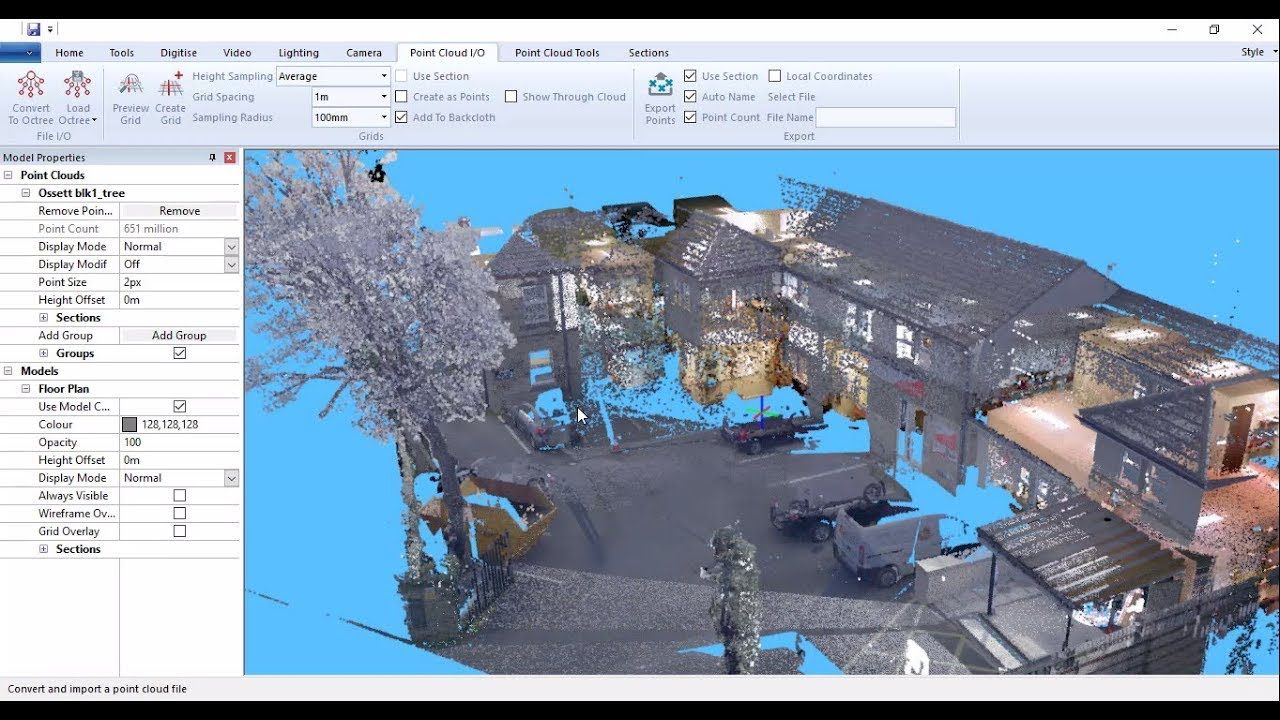The height and width of the screenshot is (720, 1280).
Task: Switch to the Point Cloud Tools tab
Action: click(557, 52)
